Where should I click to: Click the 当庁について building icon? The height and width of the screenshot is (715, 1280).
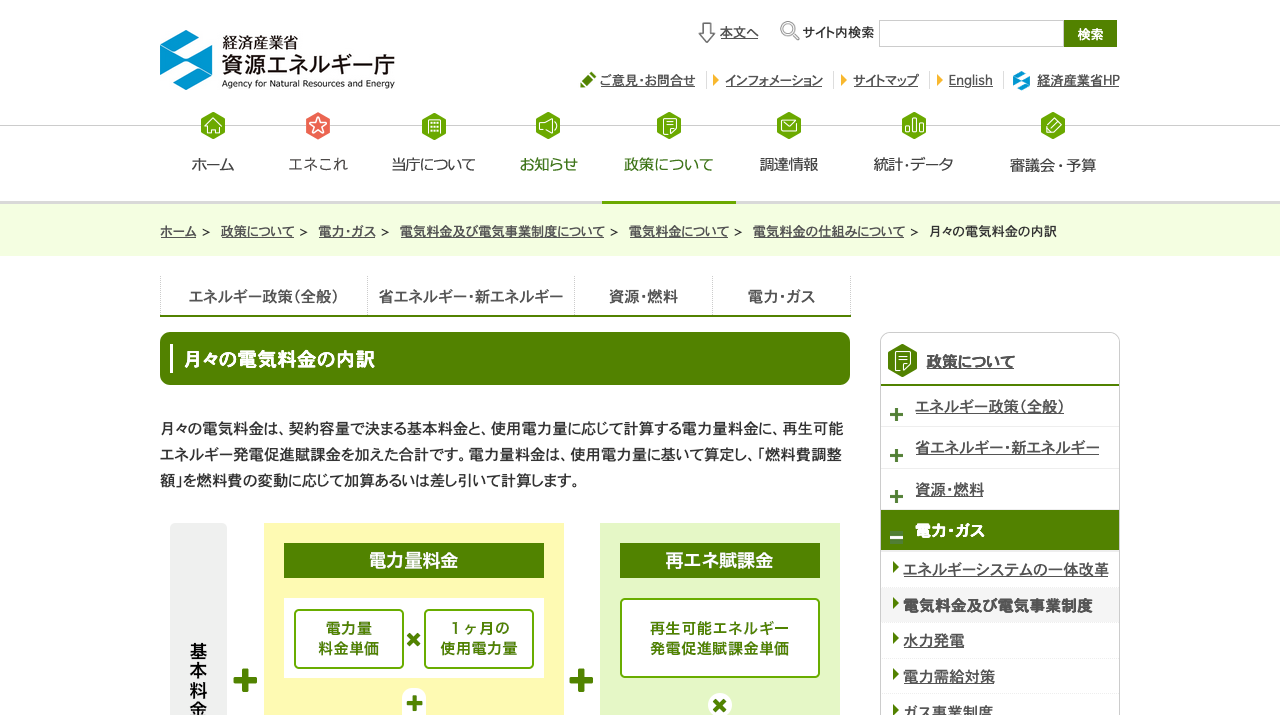(434, 126)
